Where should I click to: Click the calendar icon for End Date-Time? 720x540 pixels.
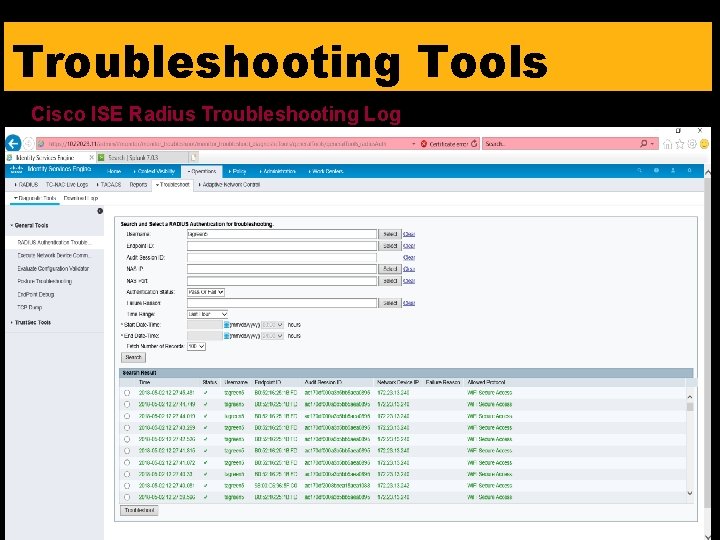(226, 336)
